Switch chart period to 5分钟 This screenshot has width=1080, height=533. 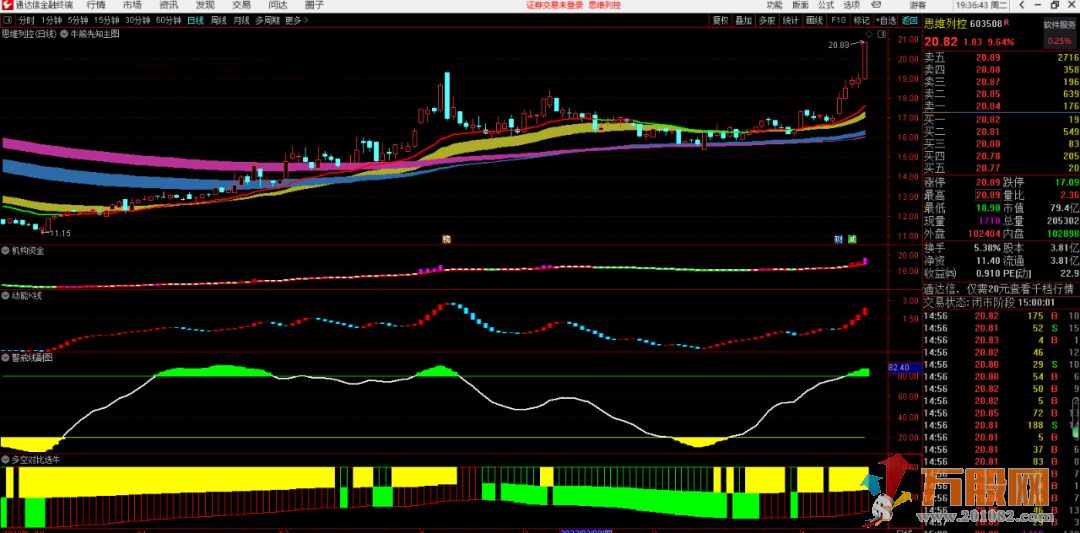(78, 20)
